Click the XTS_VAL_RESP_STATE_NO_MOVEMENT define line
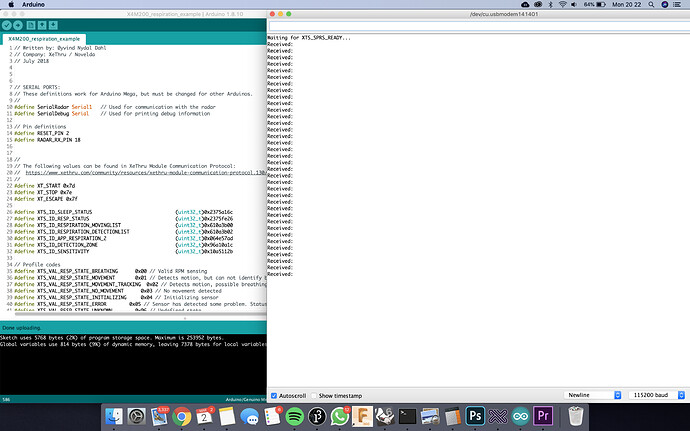The height and width of the screenshot is (431, 690). point(117,291)
